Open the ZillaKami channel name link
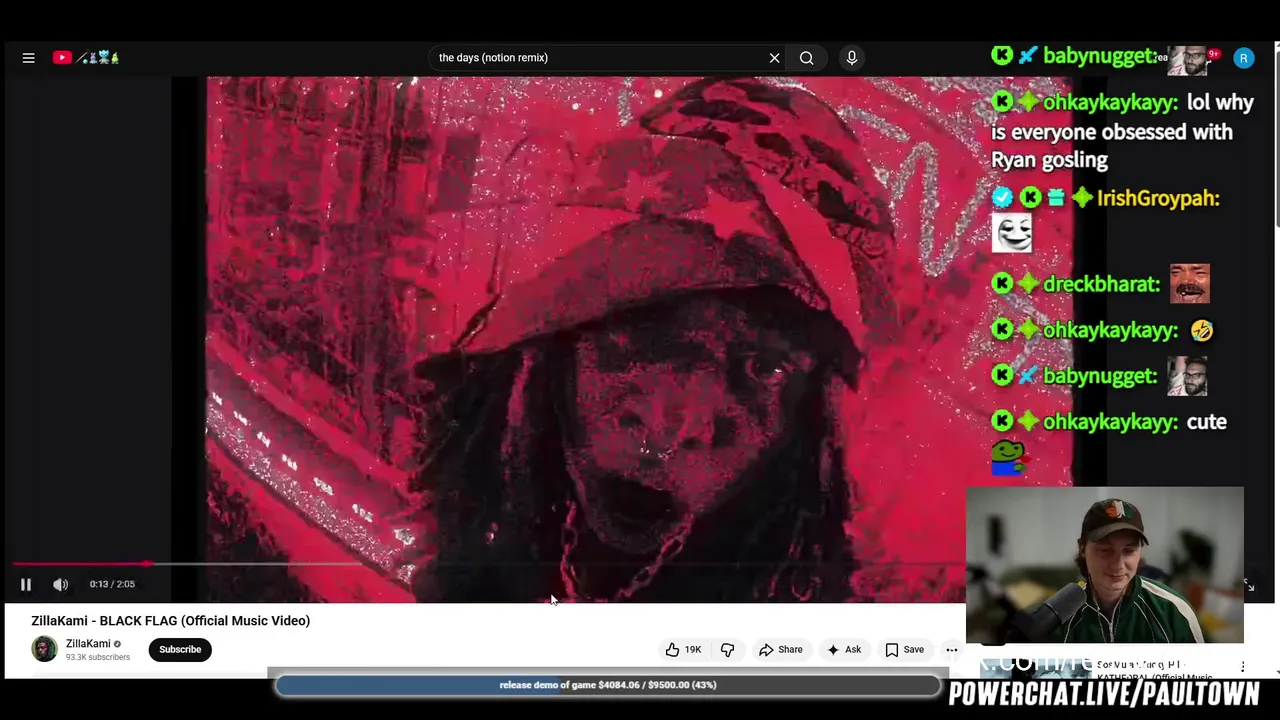Screen dimensions: 1280x720 click(x=88, y=644)
